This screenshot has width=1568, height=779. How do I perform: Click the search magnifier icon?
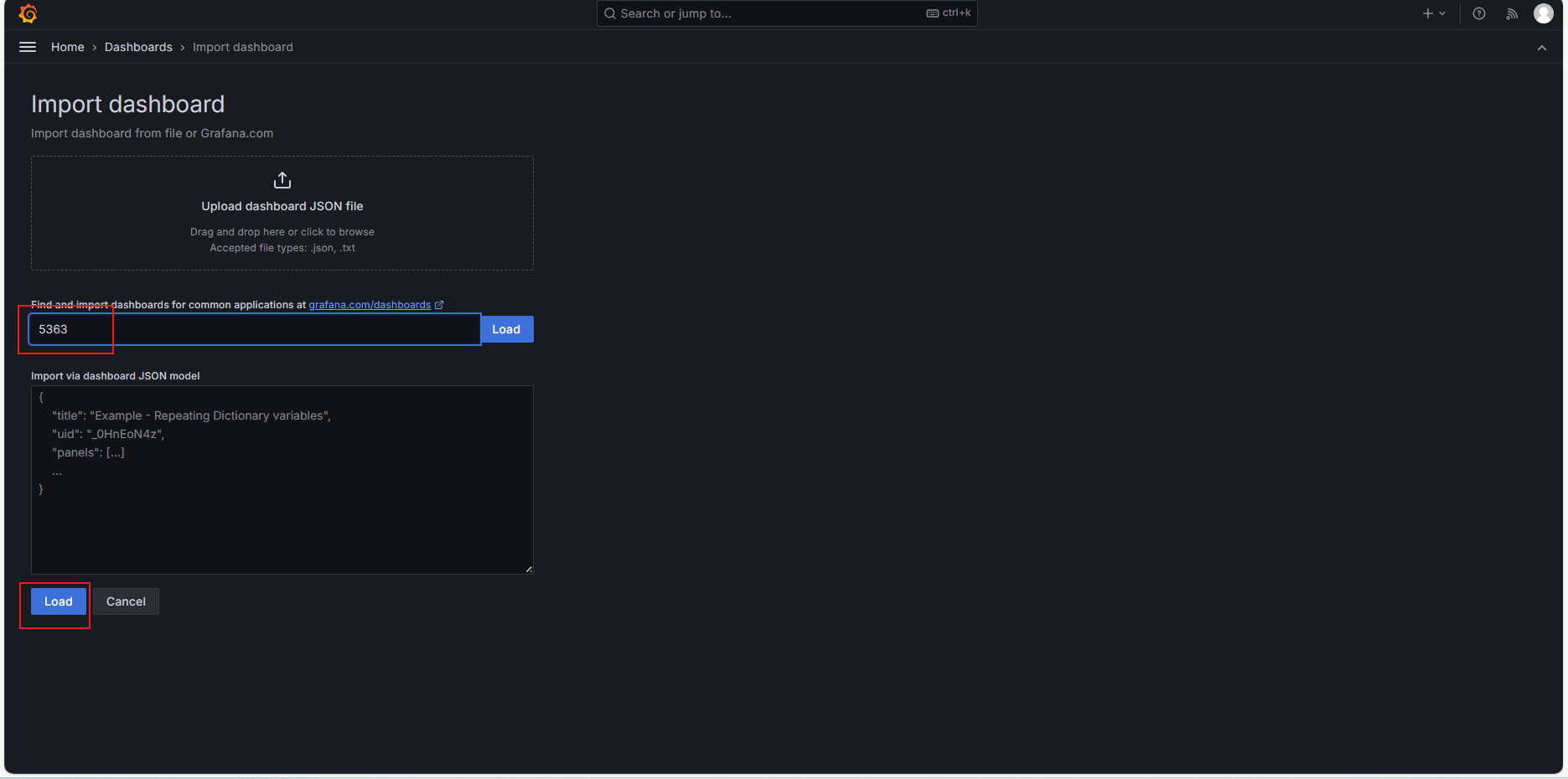[x=610, y=13]
